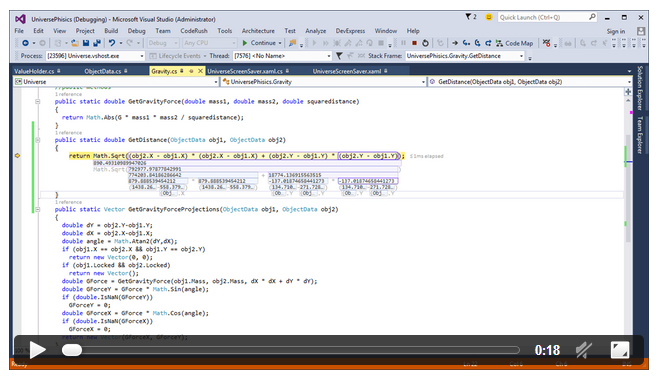
Task: Toggle Show Only Flagged Threads filter
Action: pos(339,56)
